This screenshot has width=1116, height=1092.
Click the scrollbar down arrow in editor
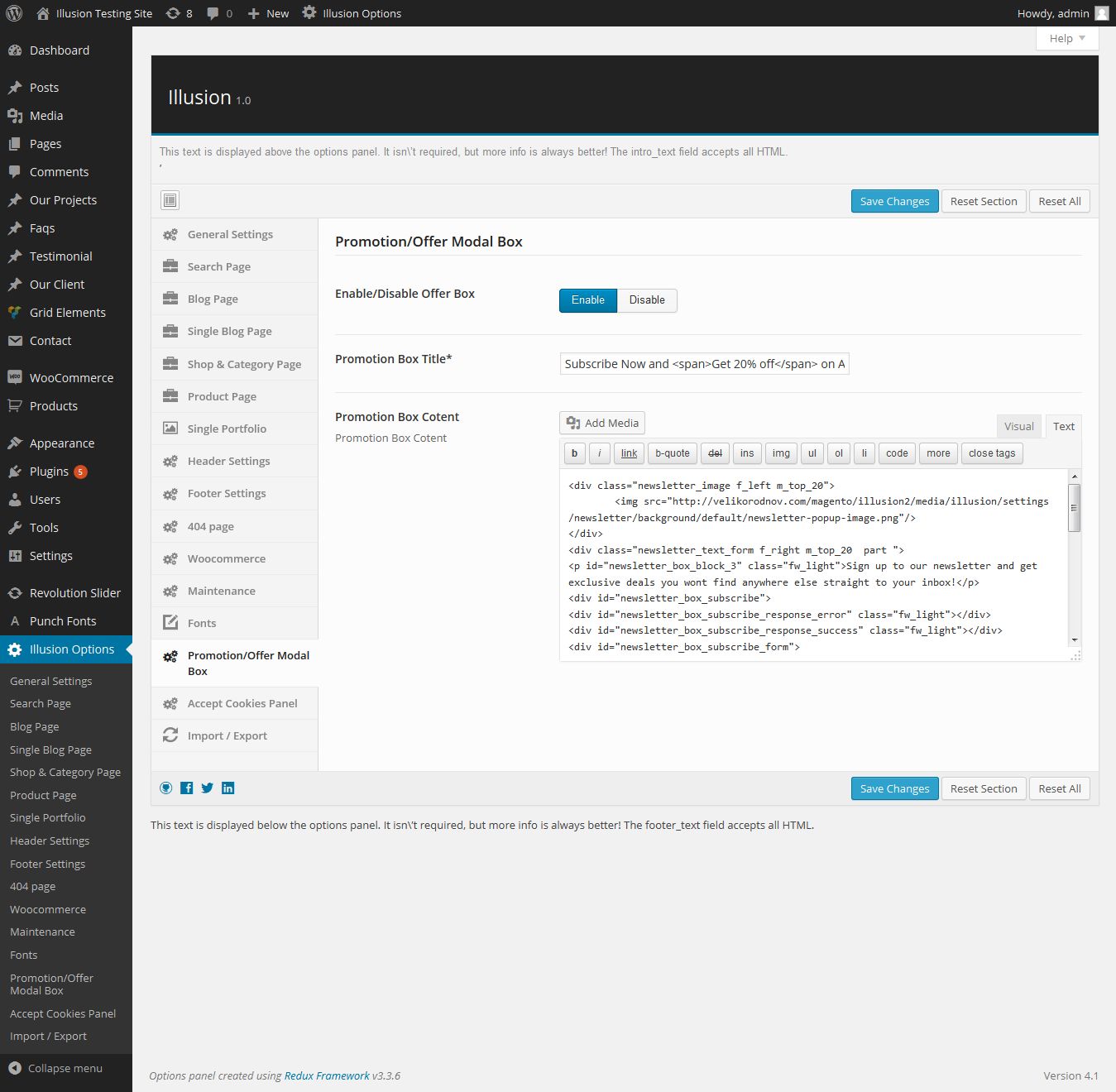tap(1075, 639)
